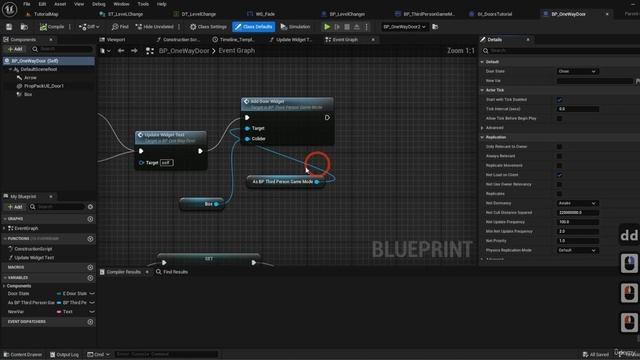Click the Browse to asset icon

24,27
